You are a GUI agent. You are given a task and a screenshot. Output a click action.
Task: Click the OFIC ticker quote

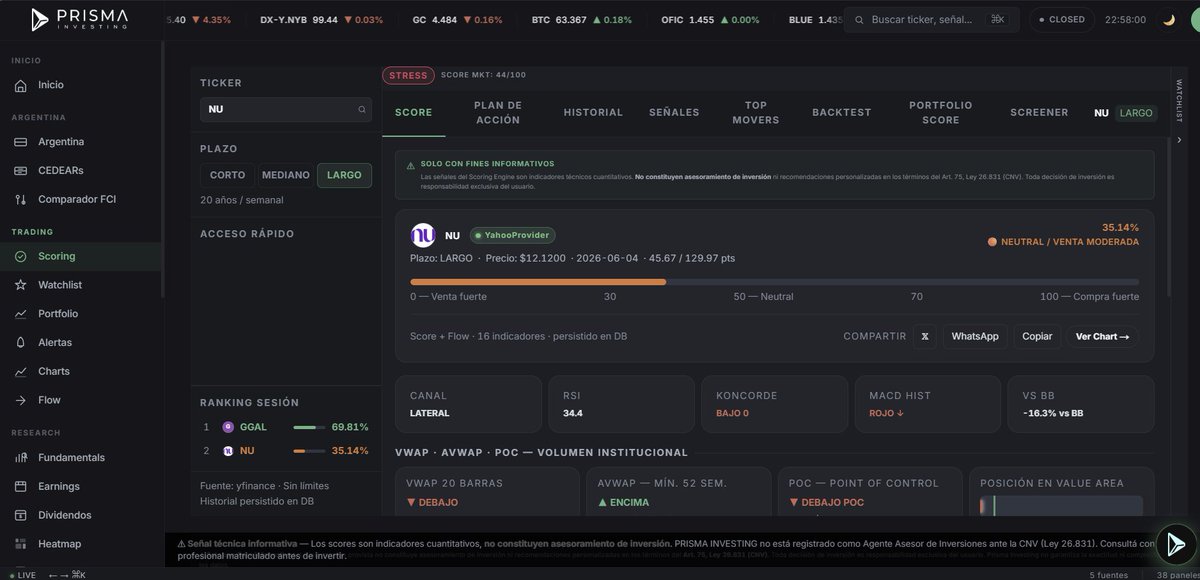point(710,20)
